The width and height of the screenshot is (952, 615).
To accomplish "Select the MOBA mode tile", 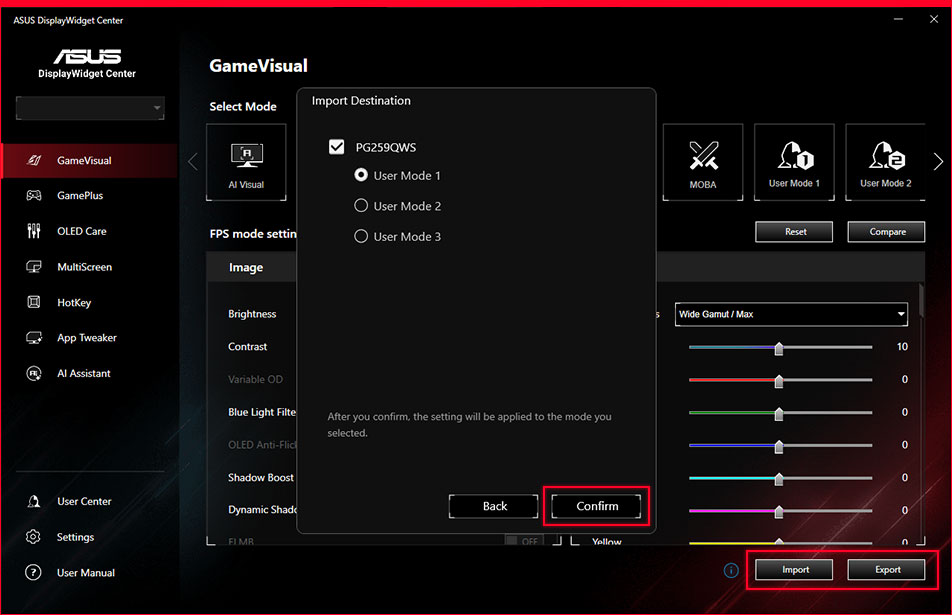I will tap(703, 162).
